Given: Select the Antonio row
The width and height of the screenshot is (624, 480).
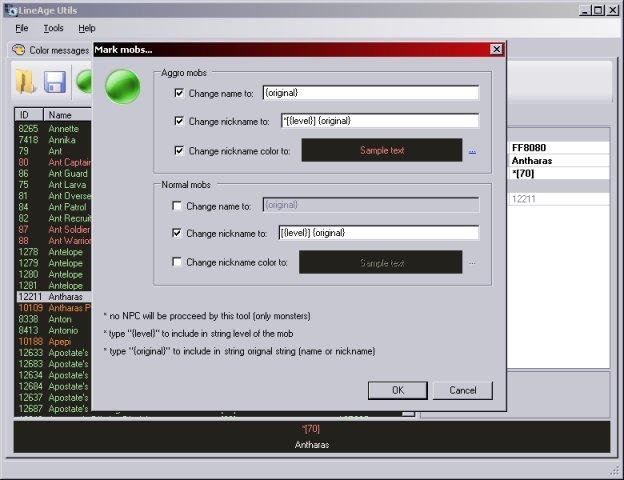Looking at the screenshot, I should point(53,330).
